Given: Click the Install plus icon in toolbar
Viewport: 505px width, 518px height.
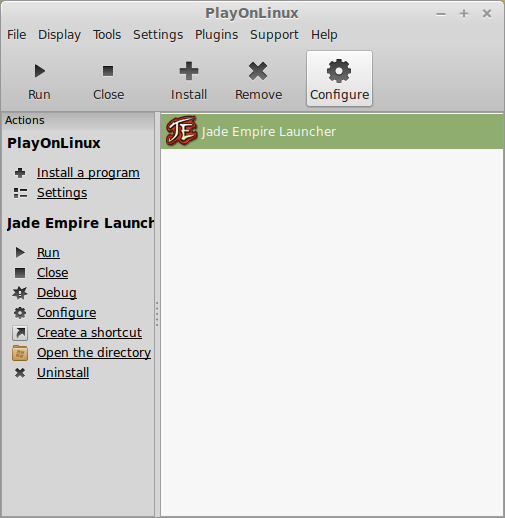Looking at the screenshot, I should point(189,71).
